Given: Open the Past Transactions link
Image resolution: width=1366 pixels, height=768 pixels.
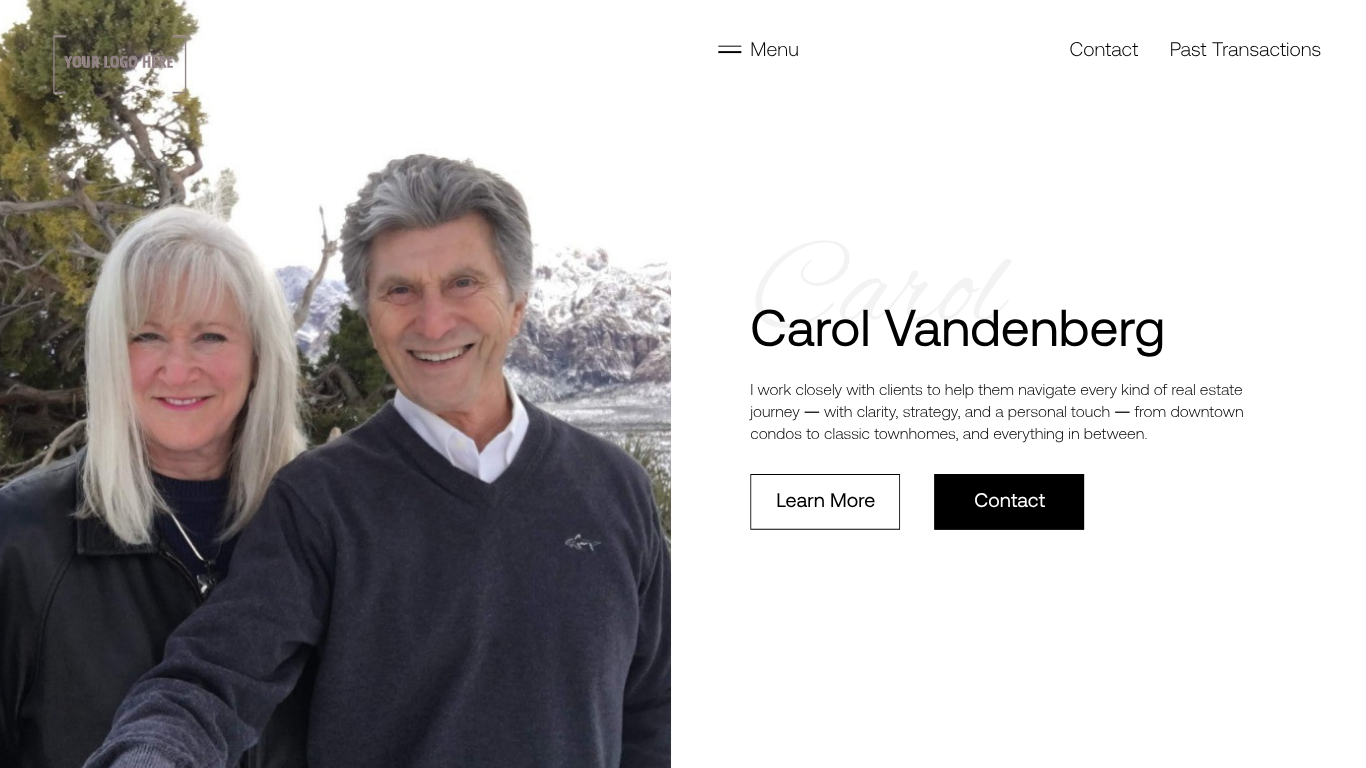Looking at the screenshot, I should coord(1245,49).
